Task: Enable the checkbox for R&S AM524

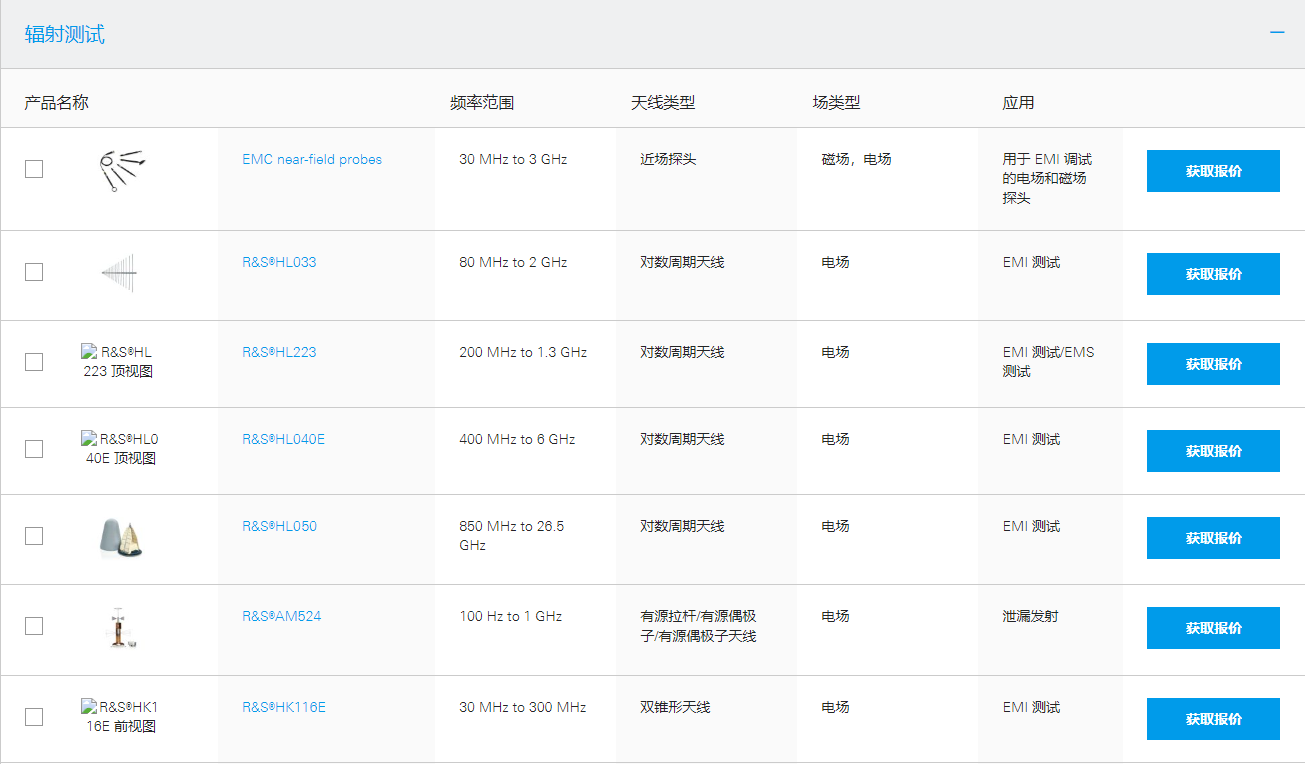Action: point(34,626)
